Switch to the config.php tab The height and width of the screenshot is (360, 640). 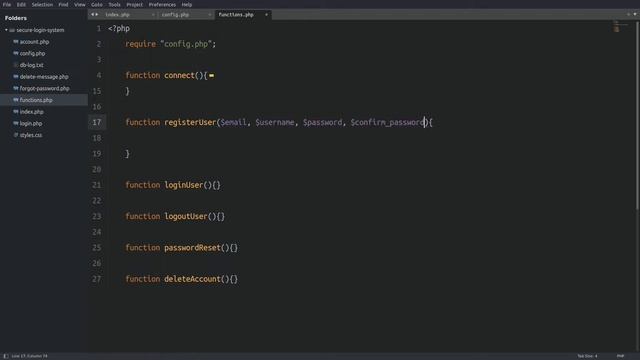click(176, 15)
